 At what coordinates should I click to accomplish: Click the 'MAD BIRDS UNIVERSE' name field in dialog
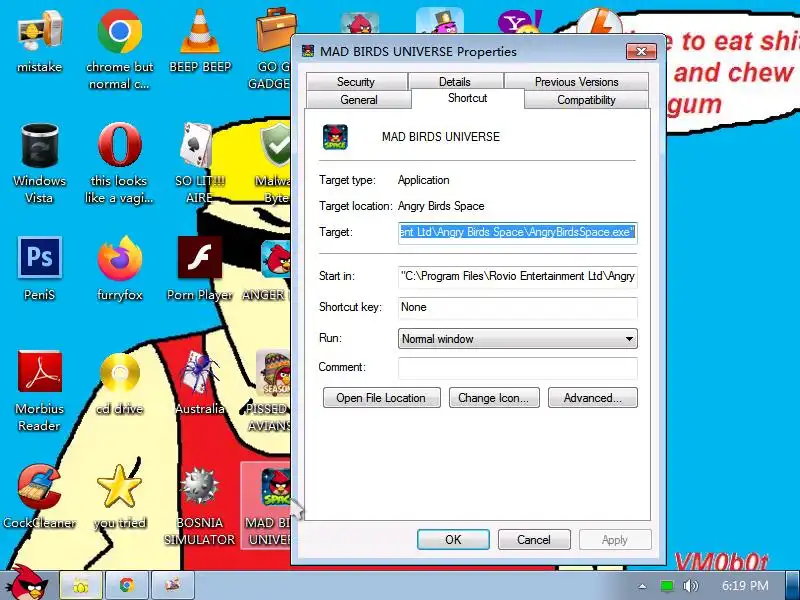441,137
